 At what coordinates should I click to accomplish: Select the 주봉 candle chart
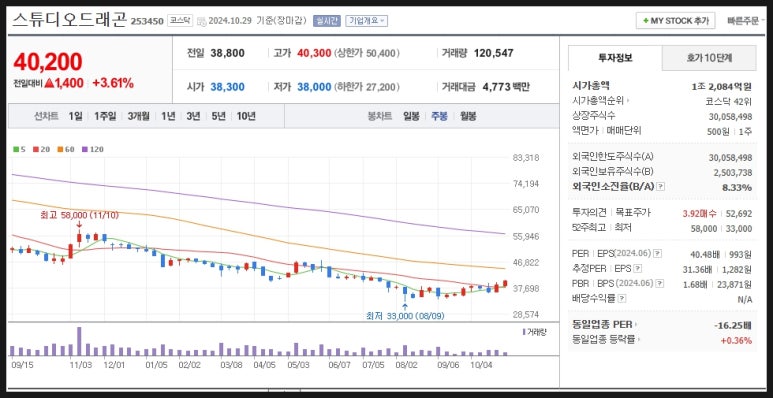(439, 116)
